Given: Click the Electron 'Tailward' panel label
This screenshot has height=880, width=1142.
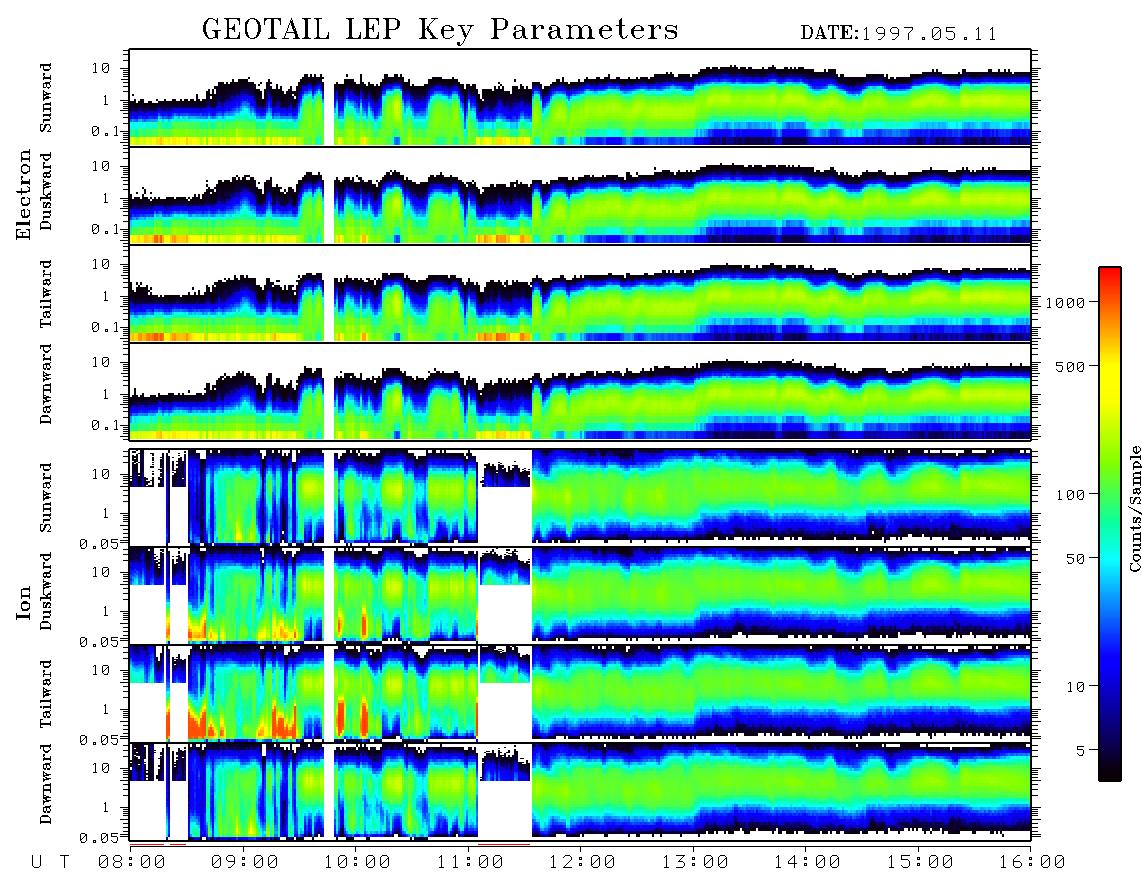Looking at the screenshot, I should pos(46,294).
